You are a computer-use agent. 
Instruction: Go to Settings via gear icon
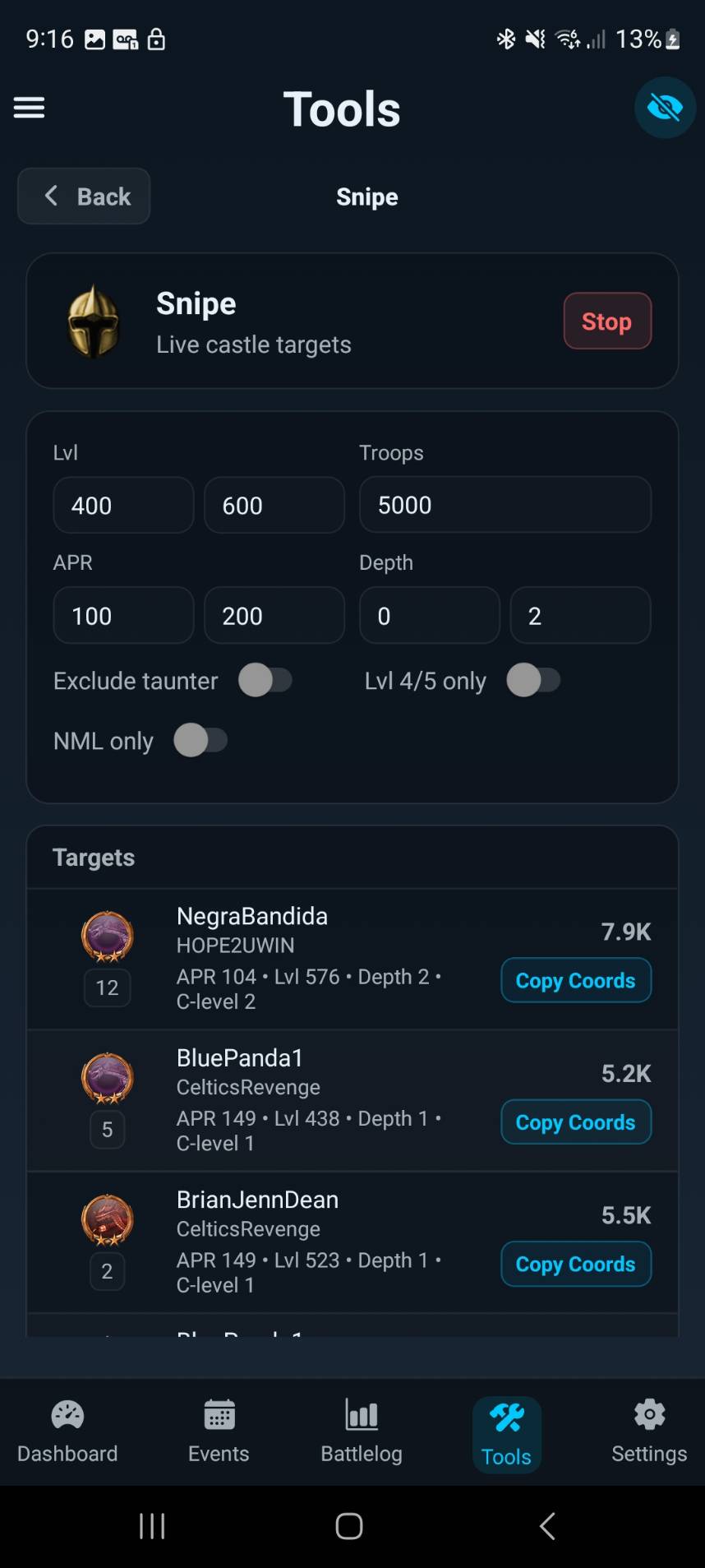click(649, 1432)
